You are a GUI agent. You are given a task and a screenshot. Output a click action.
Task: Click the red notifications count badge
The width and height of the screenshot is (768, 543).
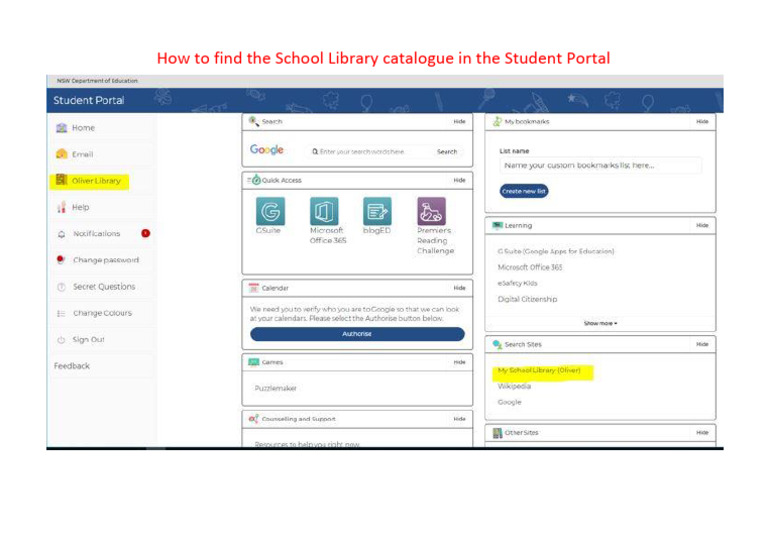(145, 234)
